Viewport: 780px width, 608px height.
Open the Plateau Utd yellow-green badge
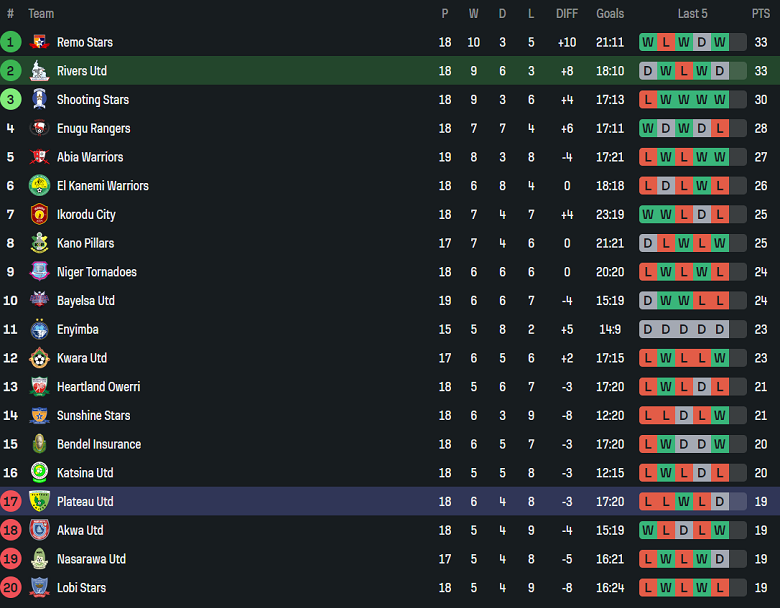[39, 502]
